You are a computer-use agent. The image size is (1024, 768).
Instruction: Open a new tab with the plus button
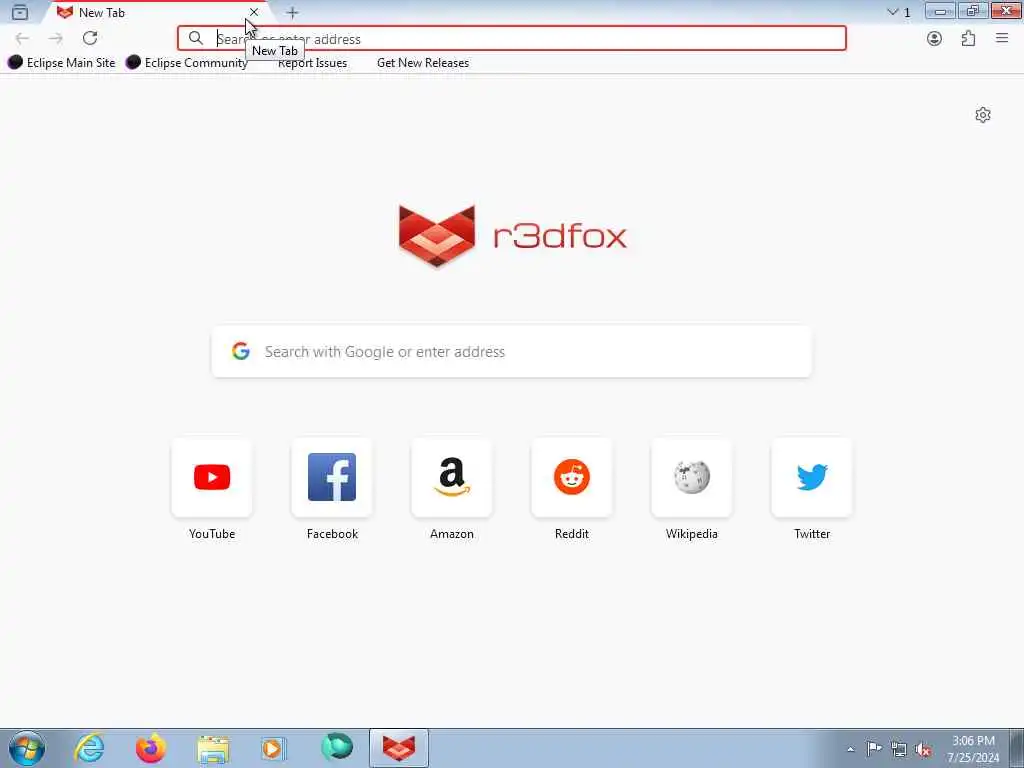[x=292, y=12]
